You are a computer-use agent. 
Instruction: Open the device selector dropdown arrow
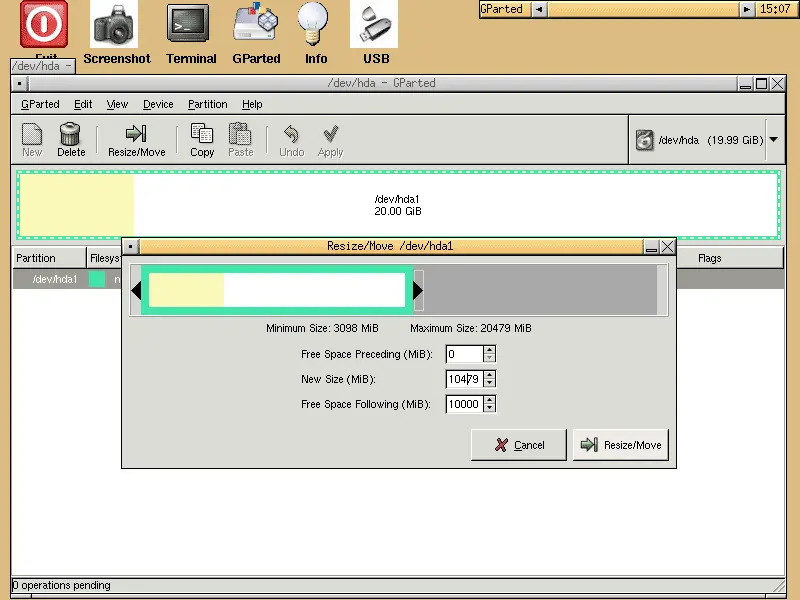[x=773, y=139]
